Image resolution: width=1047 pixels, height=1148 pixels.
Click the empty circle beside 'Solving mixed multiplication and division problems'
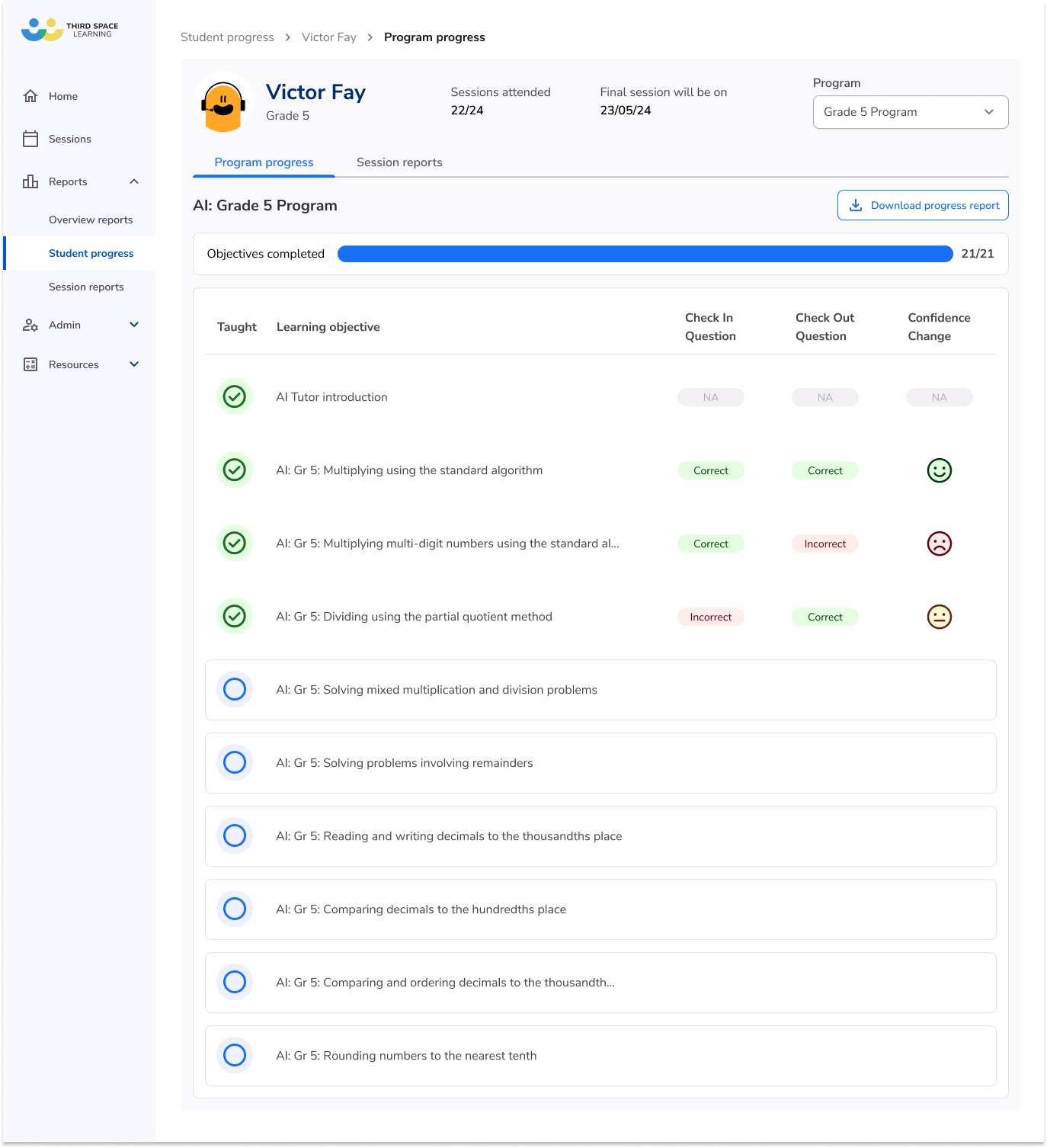point(235,689)
